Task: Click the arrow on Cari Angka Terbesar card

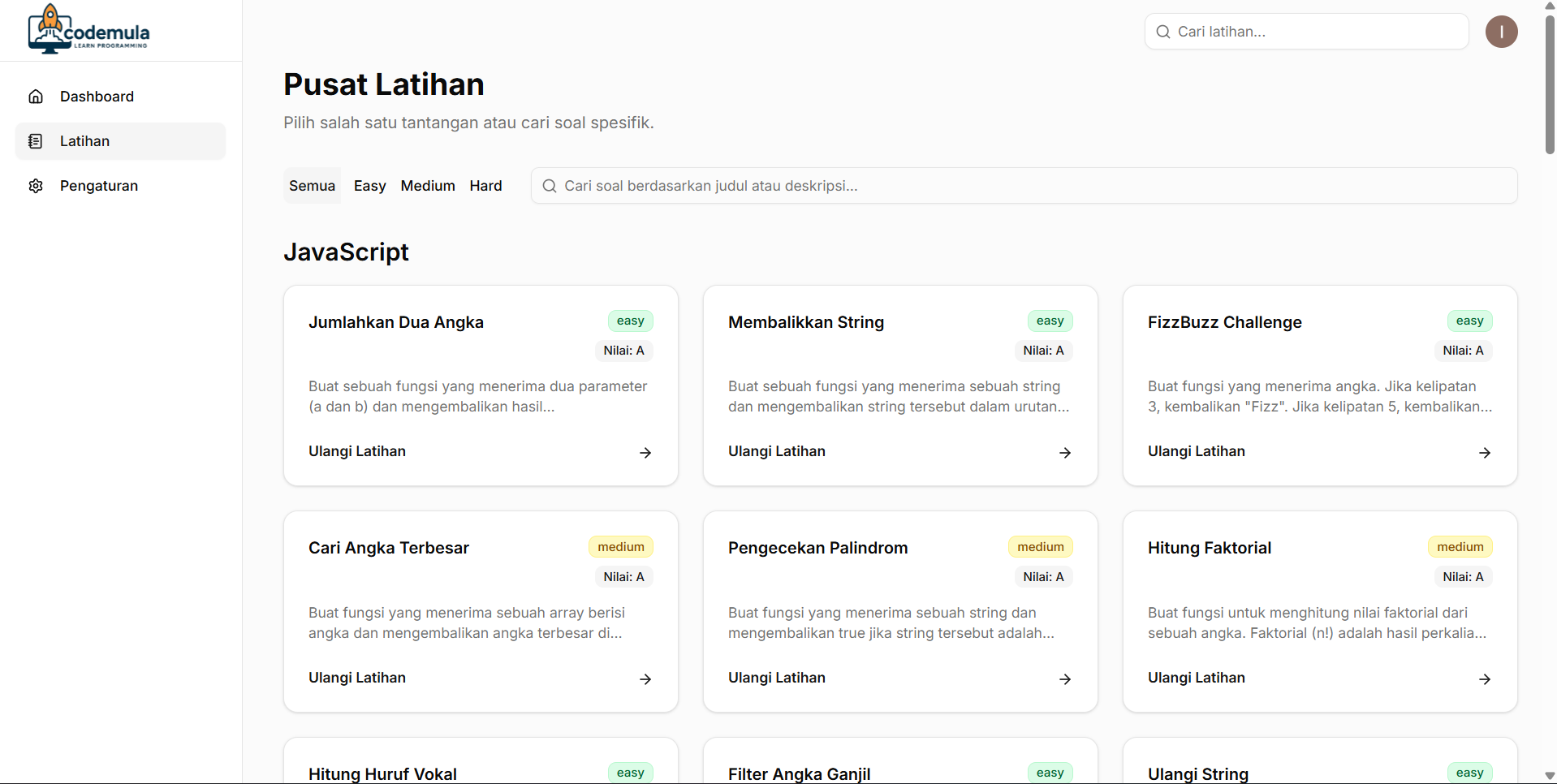Action: (645, 679)
